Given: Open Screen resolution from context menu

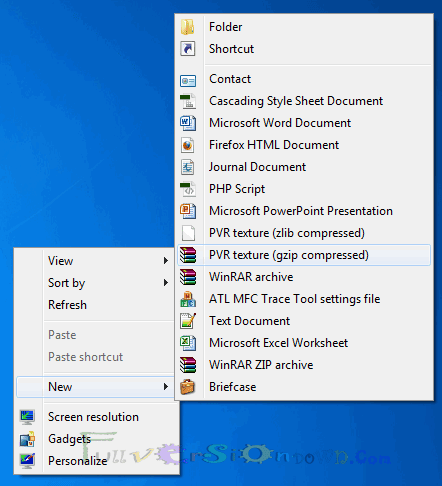Looking at the screenshot, I should click(x=97, y=417).
